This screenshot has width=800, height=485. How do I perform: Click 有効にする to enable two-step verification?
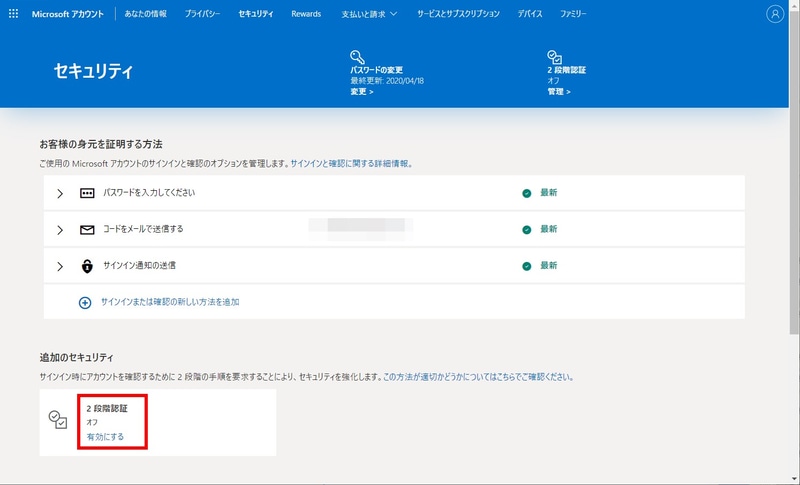click(x=105, y=437)
